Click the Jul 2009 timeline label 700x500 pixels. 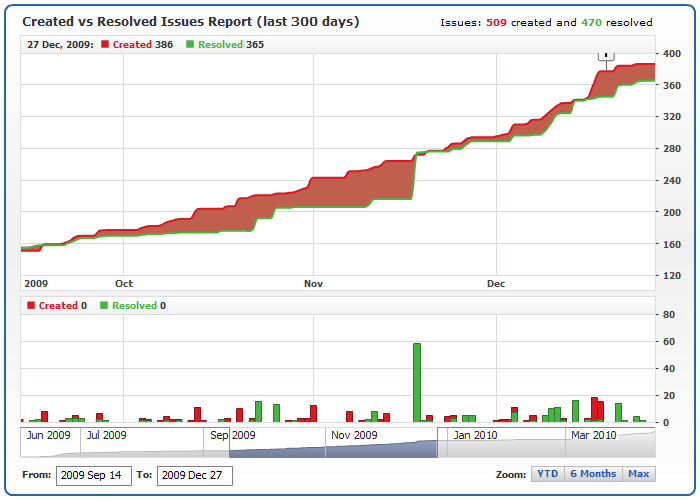(x=106, y=435)
